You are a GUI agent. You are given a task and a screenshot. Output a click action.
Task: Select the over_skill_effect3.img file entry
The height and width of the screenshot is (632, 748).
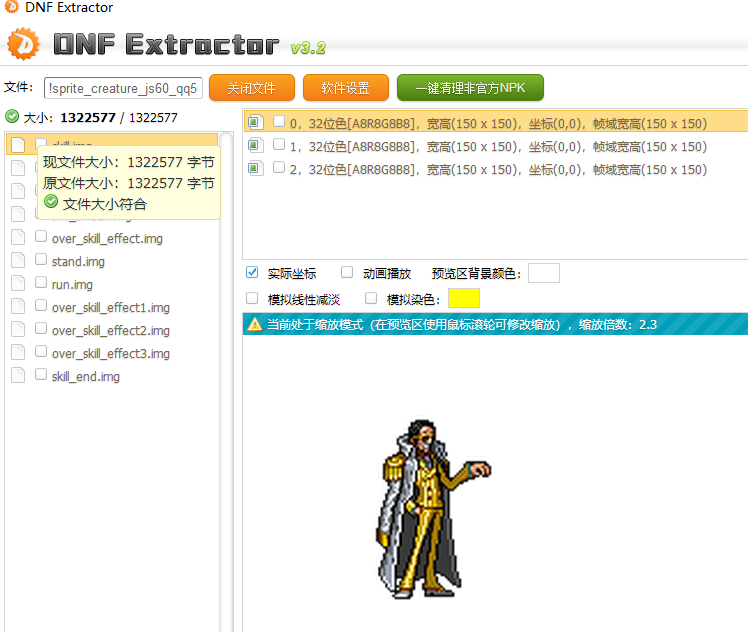(111, 353)
